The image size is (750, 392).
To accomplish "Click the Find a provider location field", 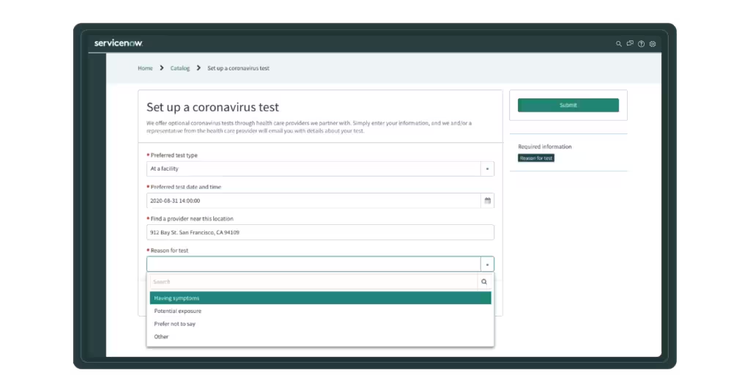I will click(x=320, y=232).
